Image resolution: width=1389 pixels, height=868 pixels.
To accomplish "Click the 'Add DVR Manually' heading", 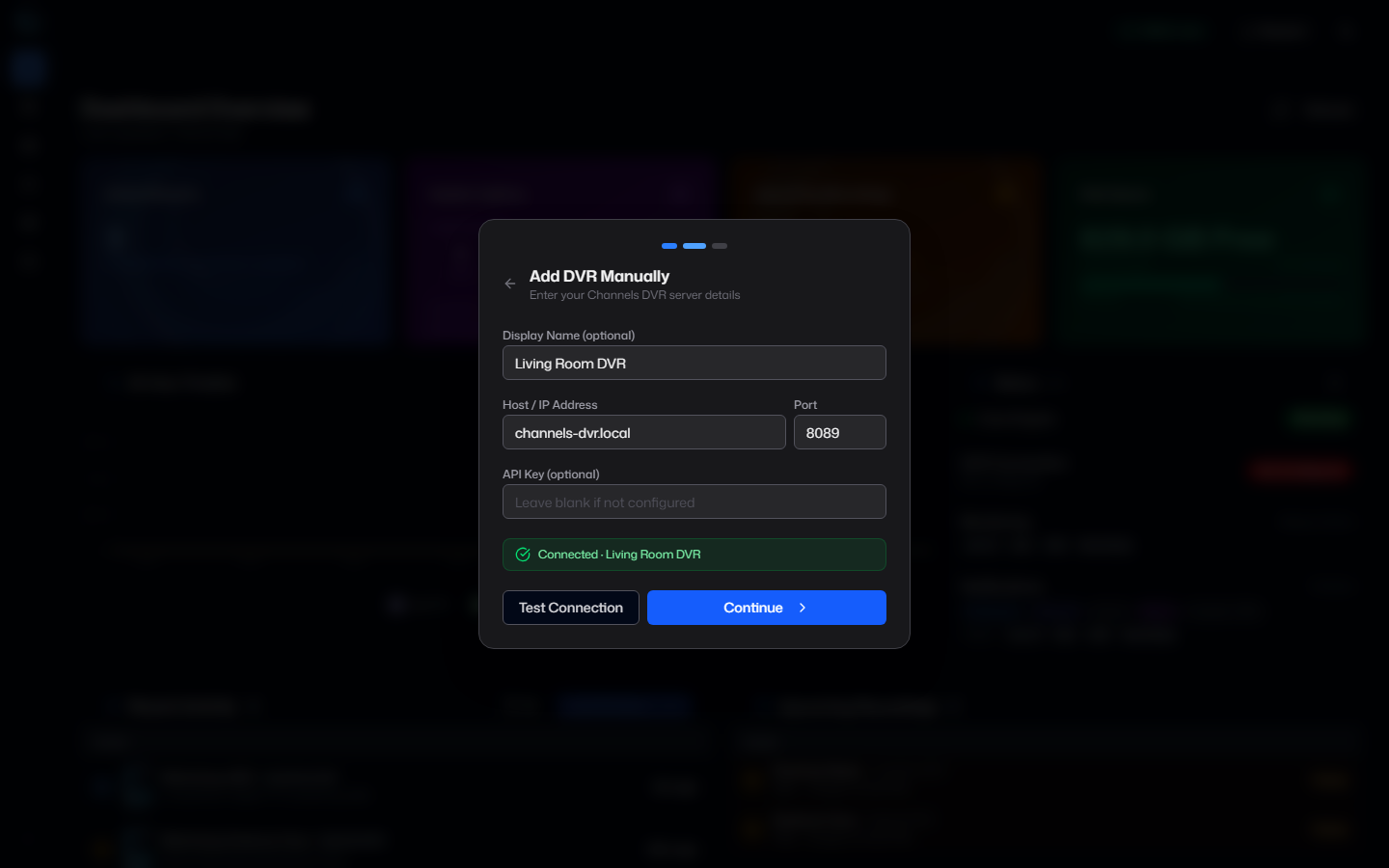I will point(599,276).
